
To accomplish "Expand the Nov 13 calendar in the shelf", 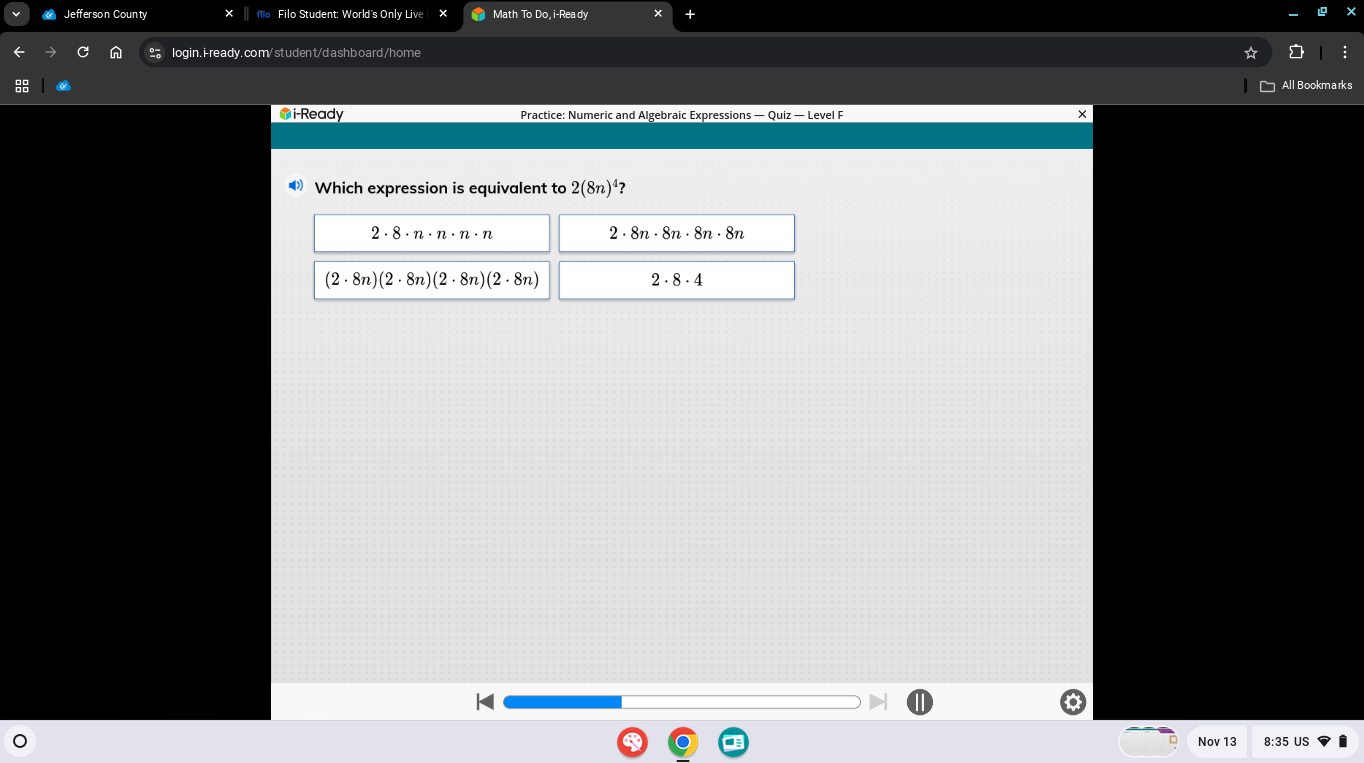I will [x=1217, y=741].
